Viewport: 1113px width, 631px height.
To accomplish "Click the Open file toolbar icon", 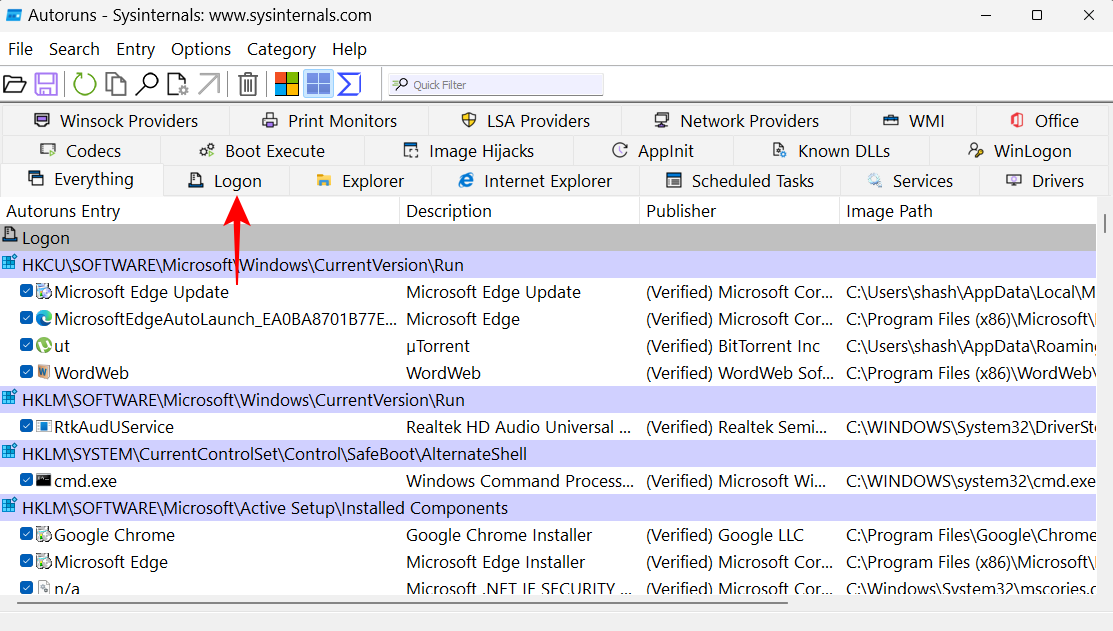I will (15, 84).
